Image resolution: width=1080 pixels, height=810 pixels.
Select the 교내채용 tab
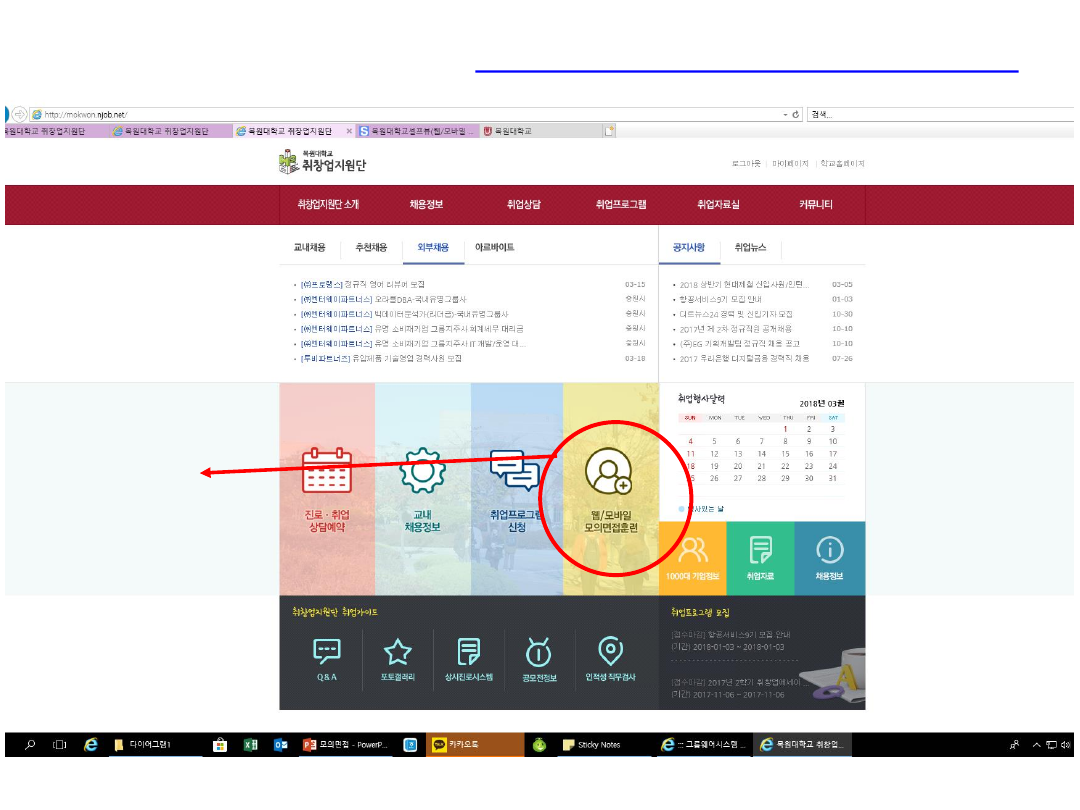tap(309, 247)
